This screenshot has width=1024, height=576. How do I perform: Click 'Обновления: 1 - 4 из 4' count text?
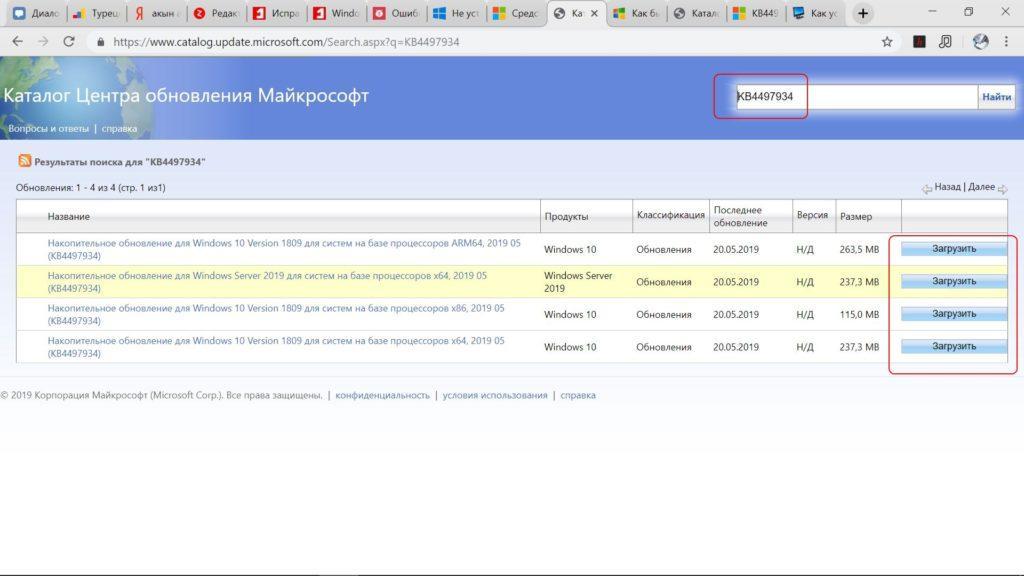pos(65,187)
